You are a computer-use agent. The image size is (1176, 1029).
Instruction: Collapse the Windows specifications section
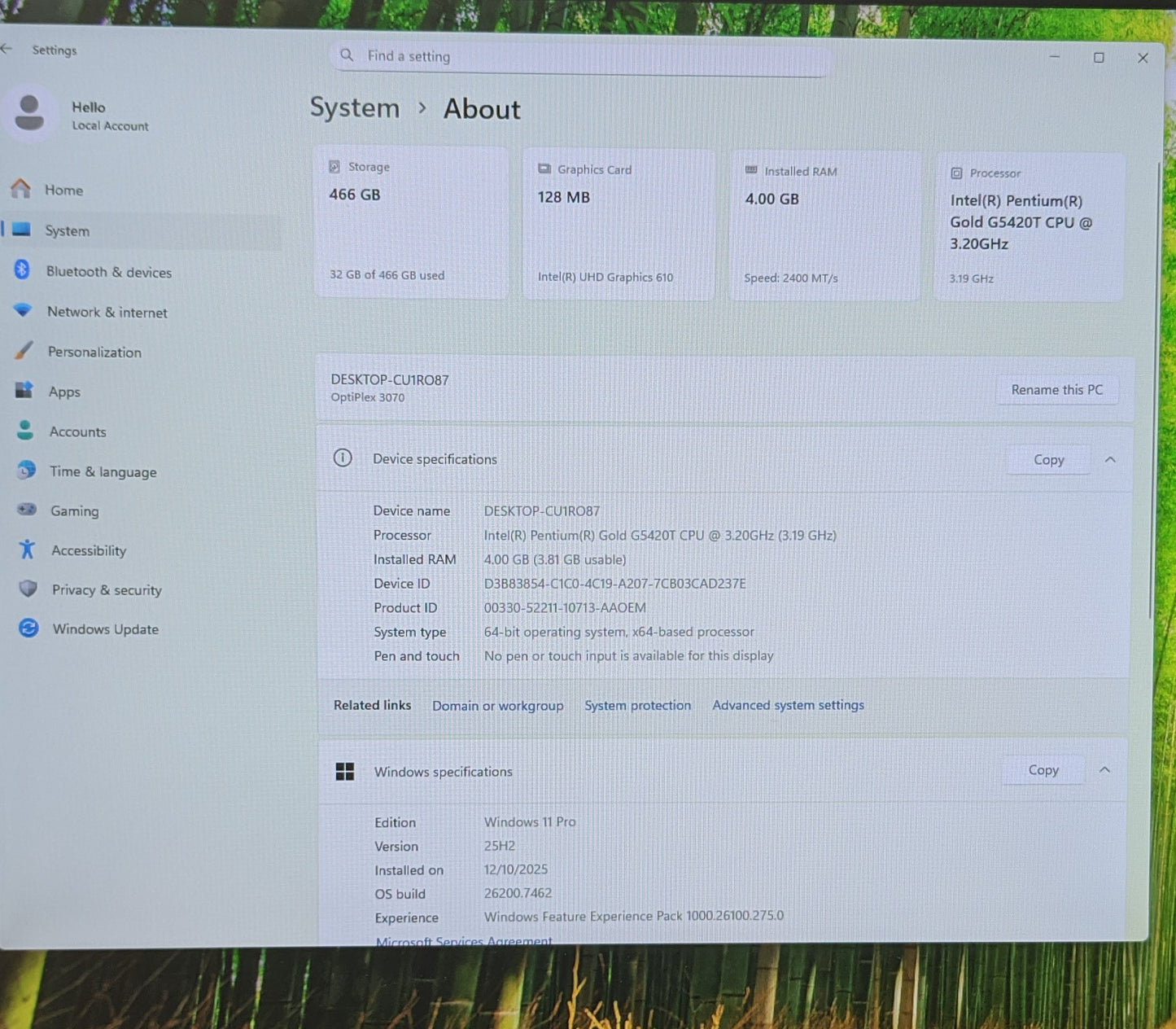coord(1104,770)
